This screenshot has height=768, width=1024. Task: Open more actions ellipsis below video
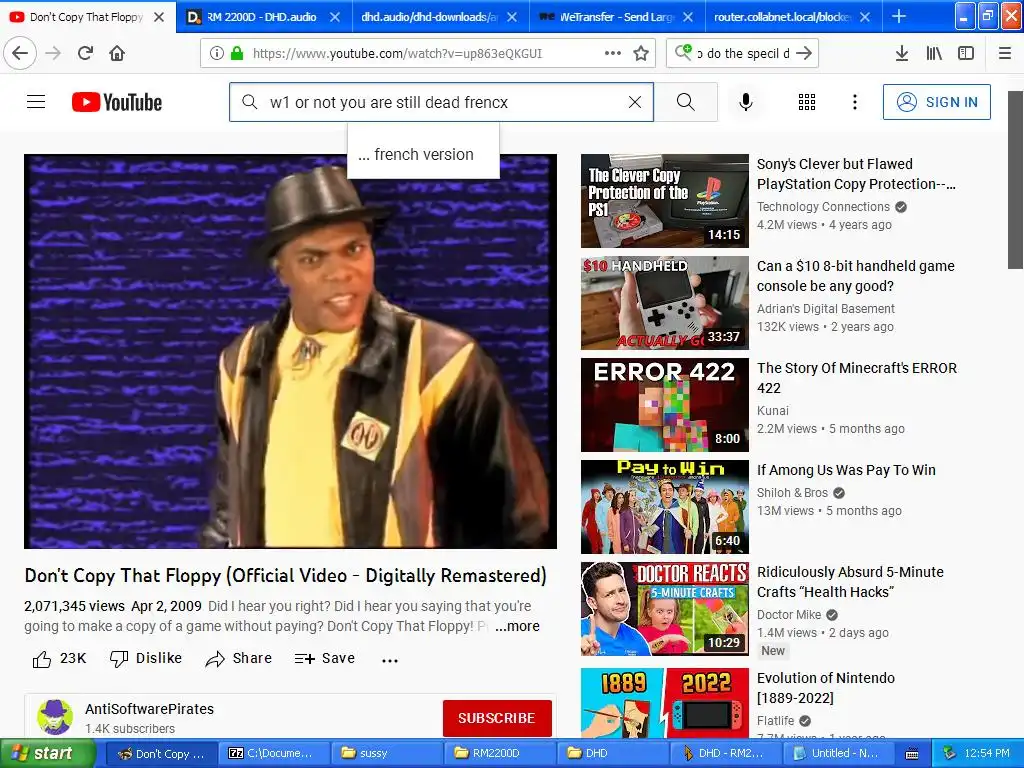(390, 660)
